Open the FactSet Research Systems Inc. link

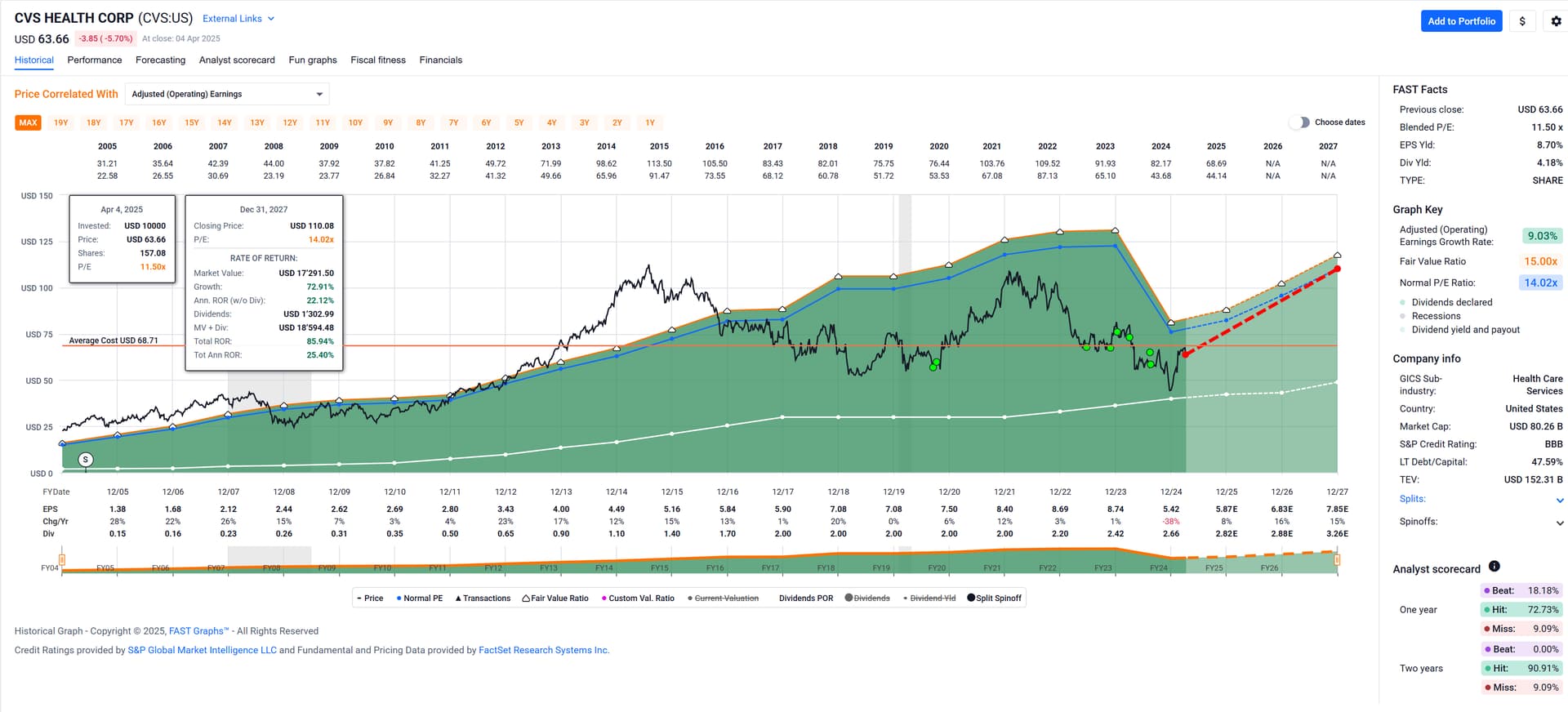coord(544,651)
